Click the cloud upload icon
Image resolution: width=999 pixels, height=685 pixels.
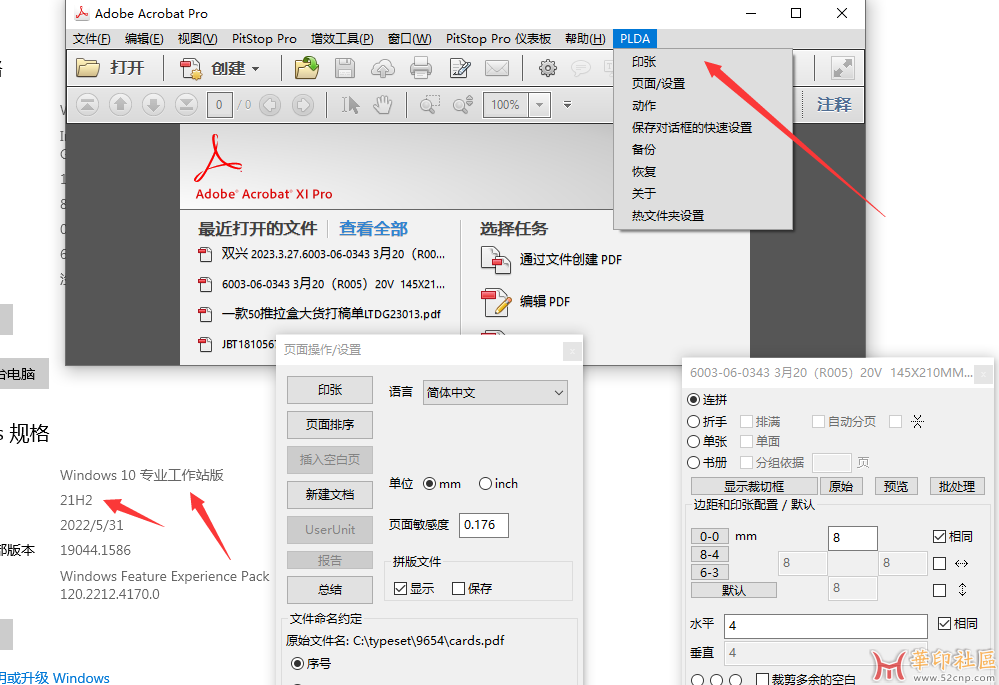[x=382, y=68]
